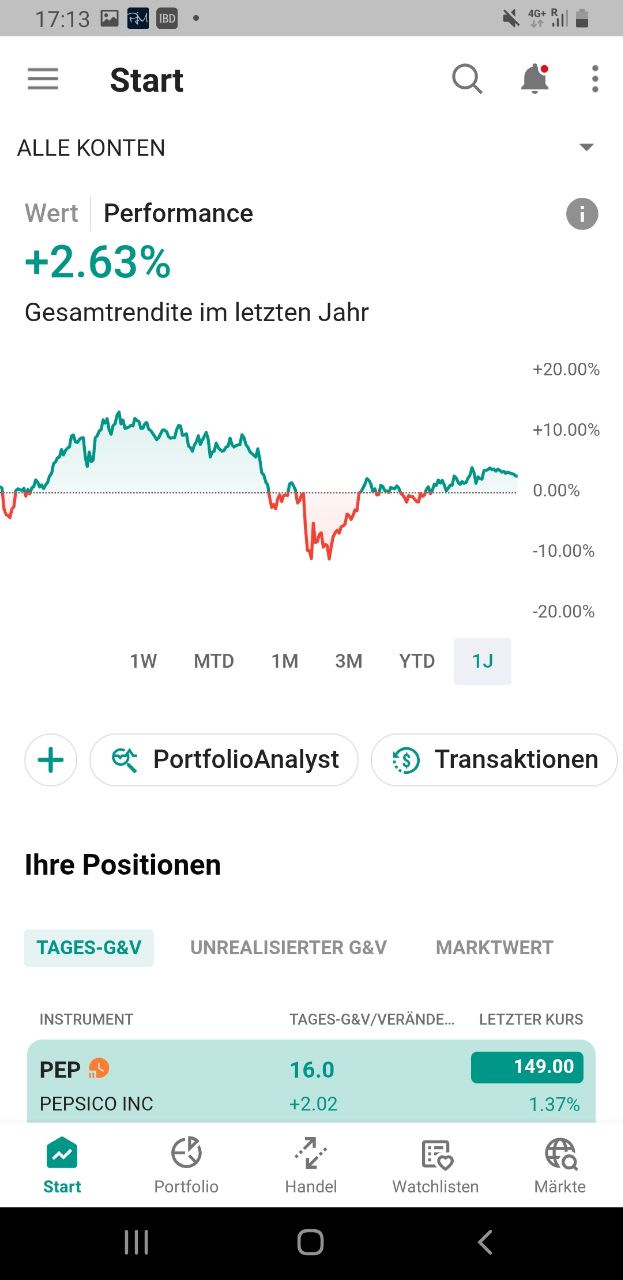This screenshot has width=623, height=1280.
Task: Tap the round plus button
Action: coord(51,760)
